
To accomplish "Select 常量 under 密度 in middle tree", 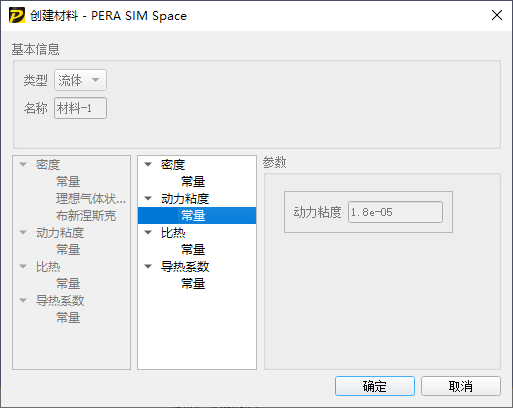I will tap(193, 181).
